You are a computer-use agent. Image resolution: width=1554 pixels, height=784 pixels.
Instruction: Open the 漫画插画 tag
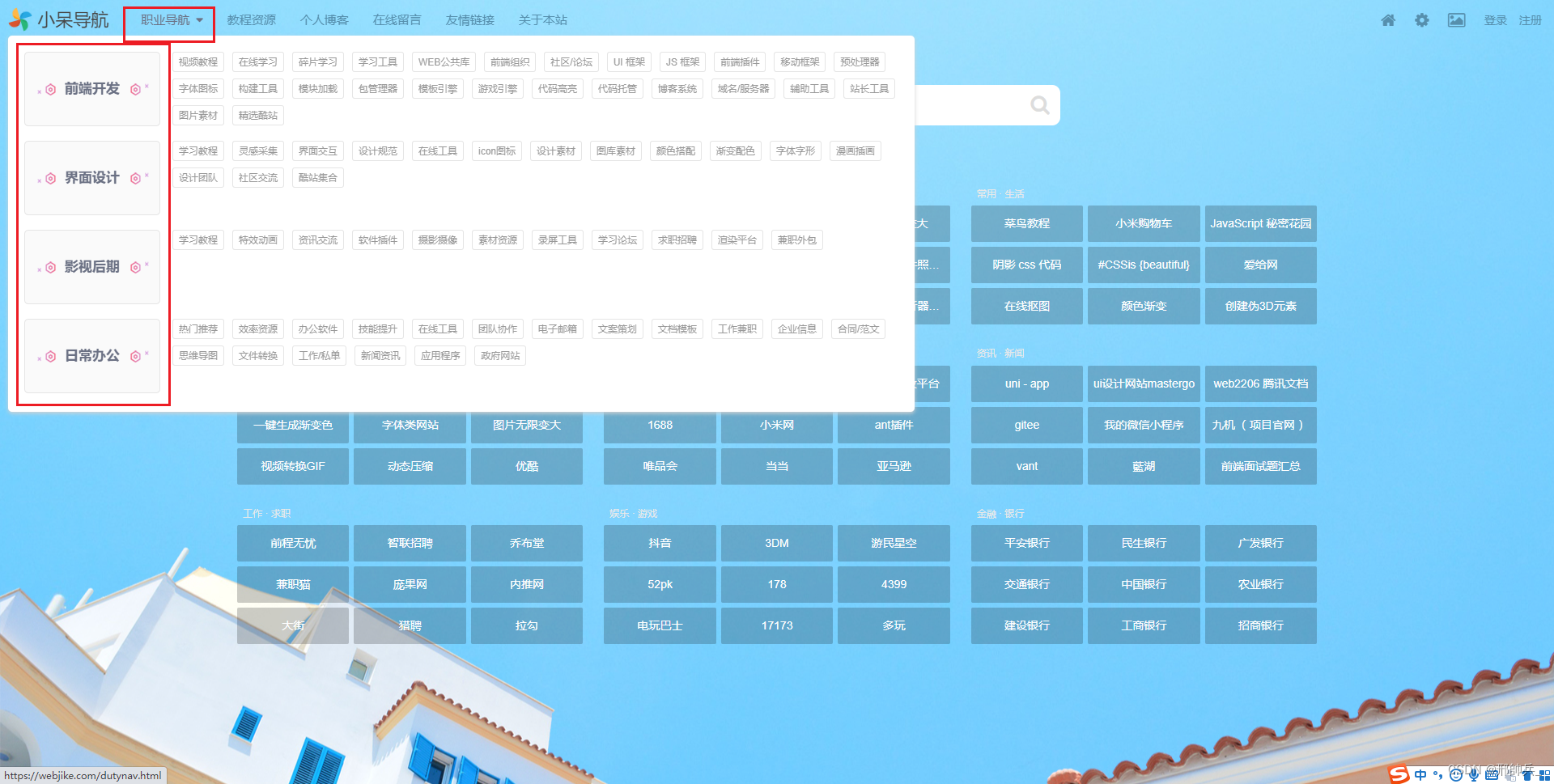(x=856, y=151)
